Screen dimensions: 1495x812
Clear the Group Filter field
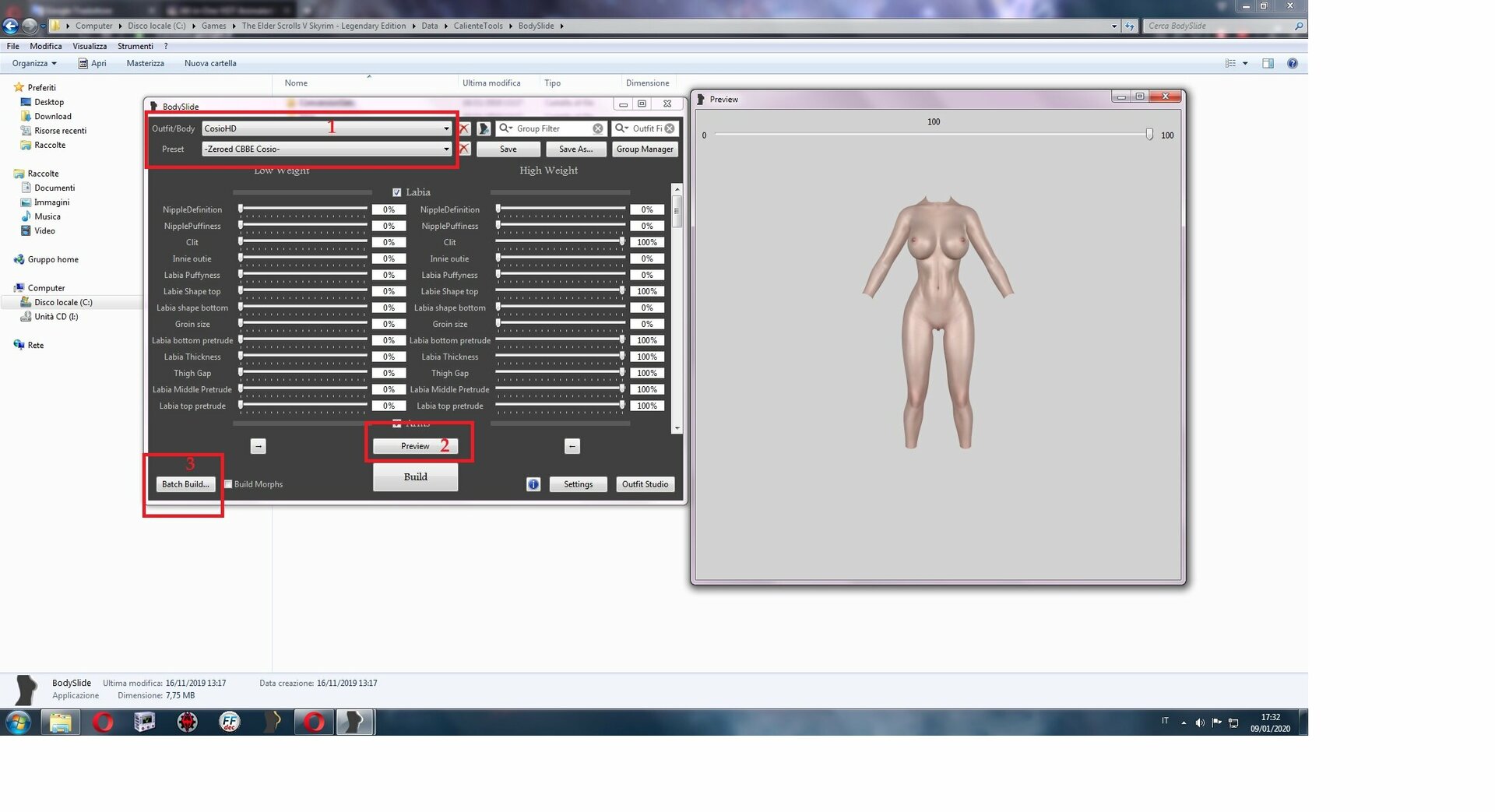coord(597,128)
